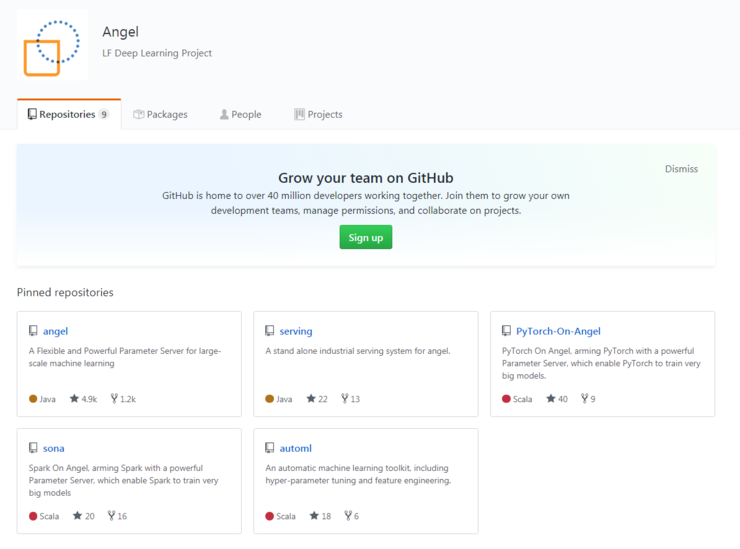Click the fork icon on angel repository
The image size is (740, 549).
click(112, 399)
